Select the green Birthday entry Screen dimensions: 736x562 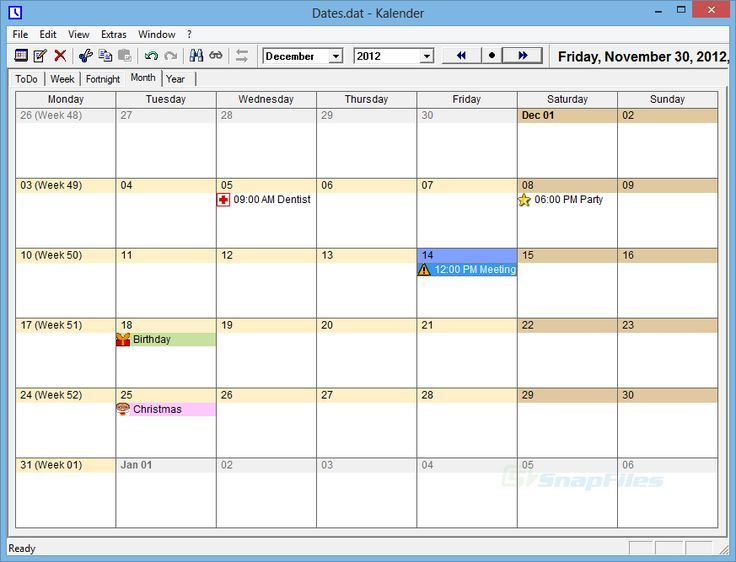166,339
